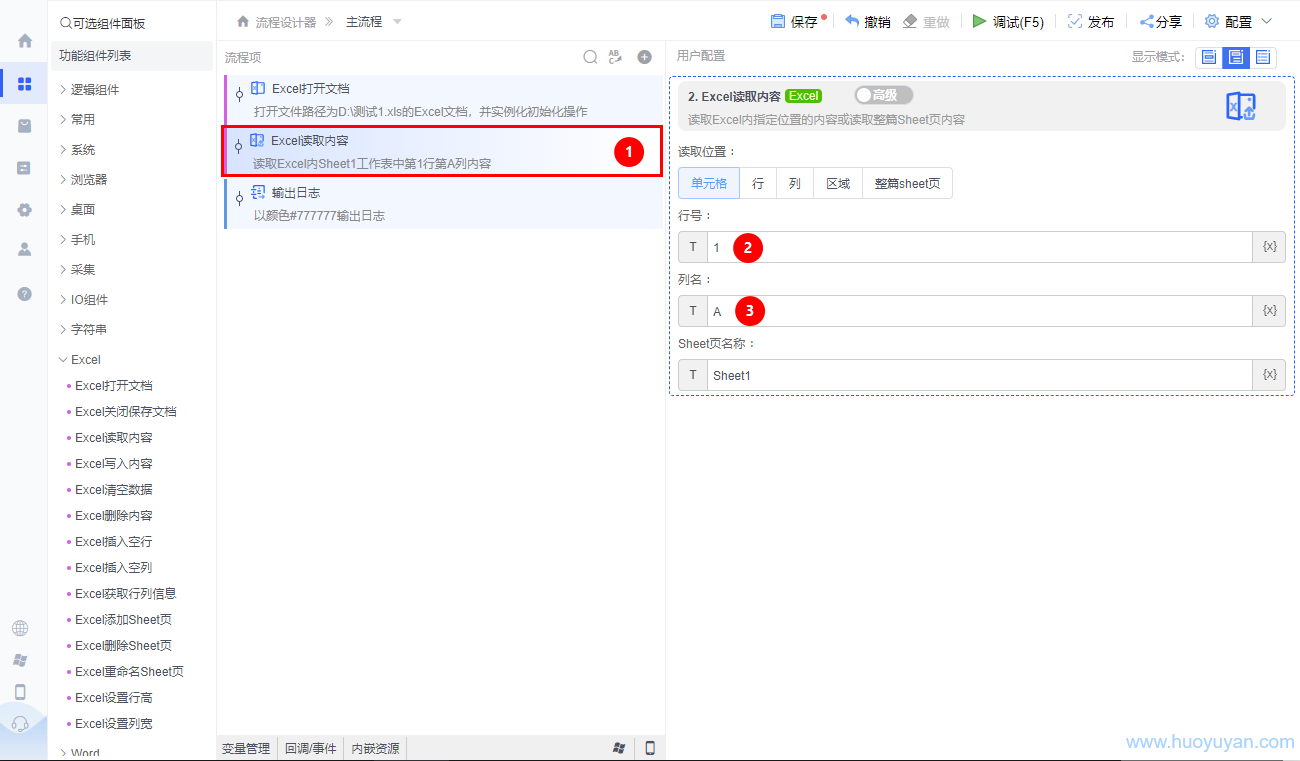Click the Save (保存) toolbar icon
This screenshot has height=761, width=1300.
click(778, 21)
